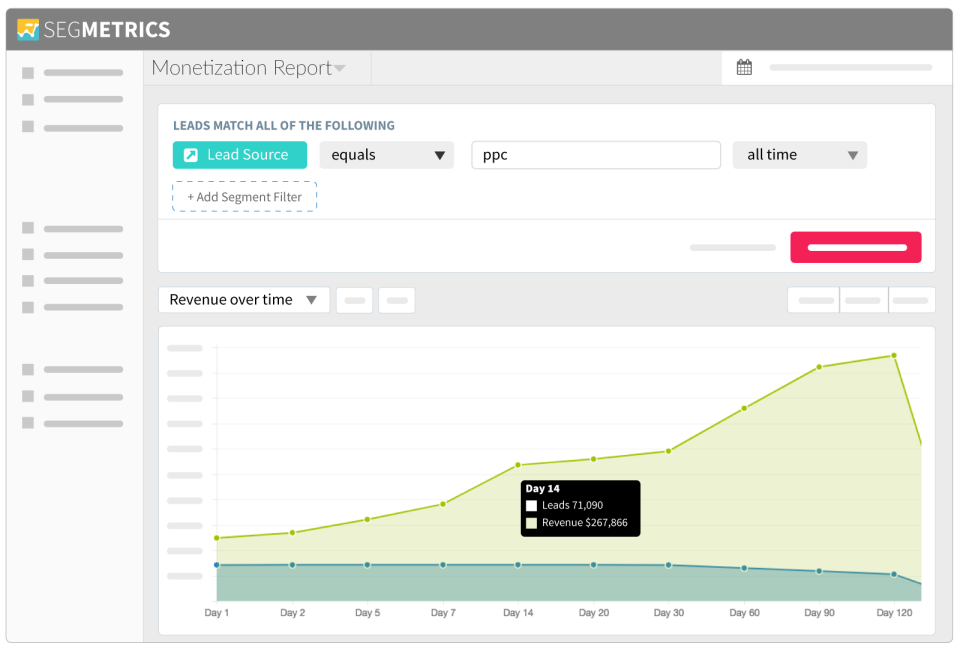This screenshot has height=649, width=960.
Task: Select the rightmost chart toolbar icon
Action: 911,299
